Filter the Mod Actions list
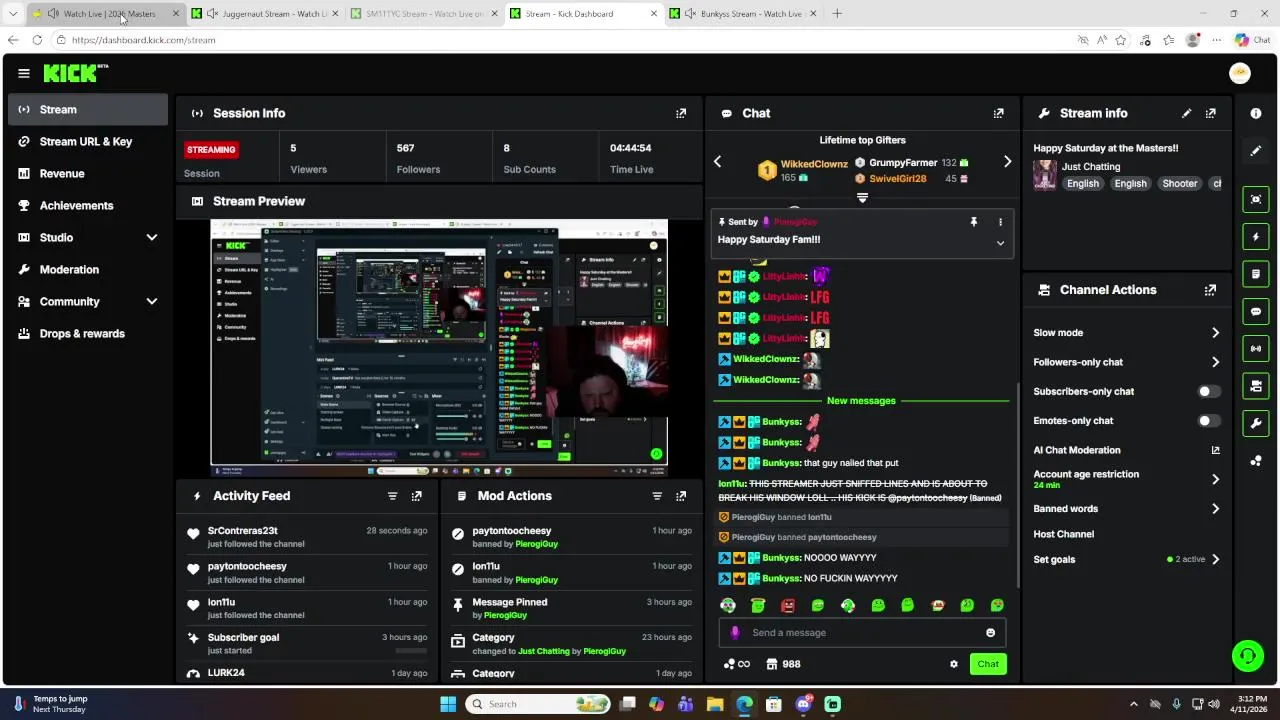This screenshot has width=1280, height=720. click(657, 496)
